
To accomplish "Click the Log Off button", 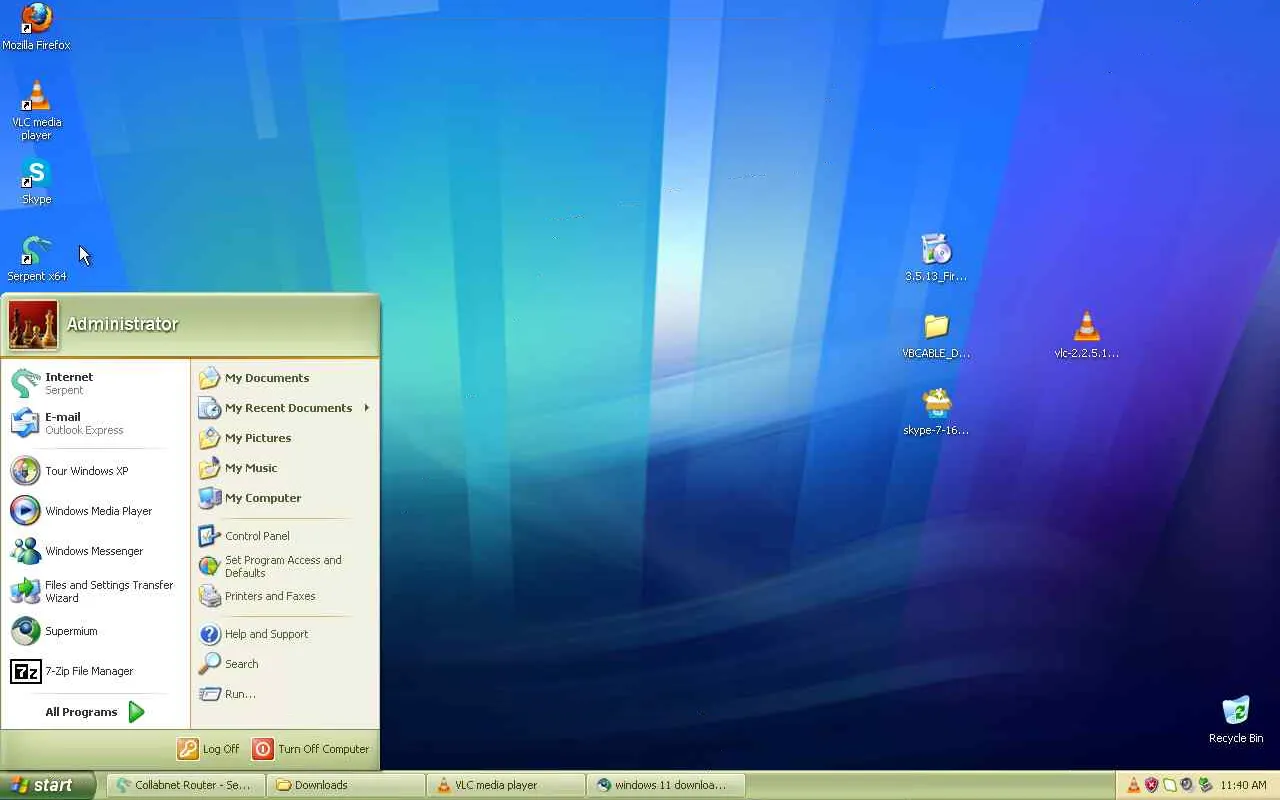I will click(209, 749).
